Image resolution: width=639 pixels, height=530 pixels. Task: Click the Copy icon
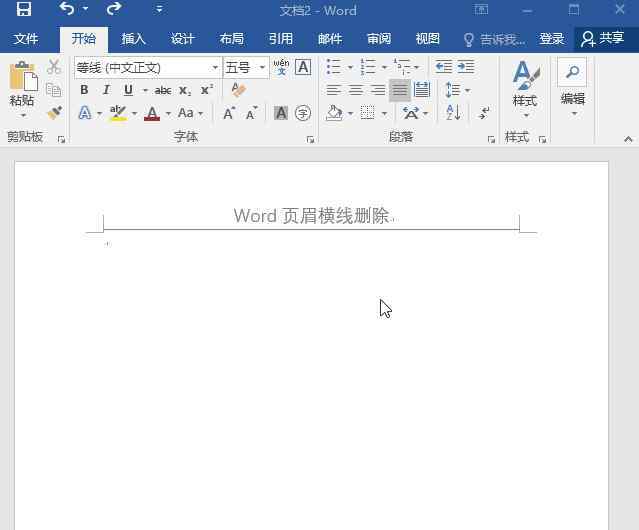click(x=54, y=90)
